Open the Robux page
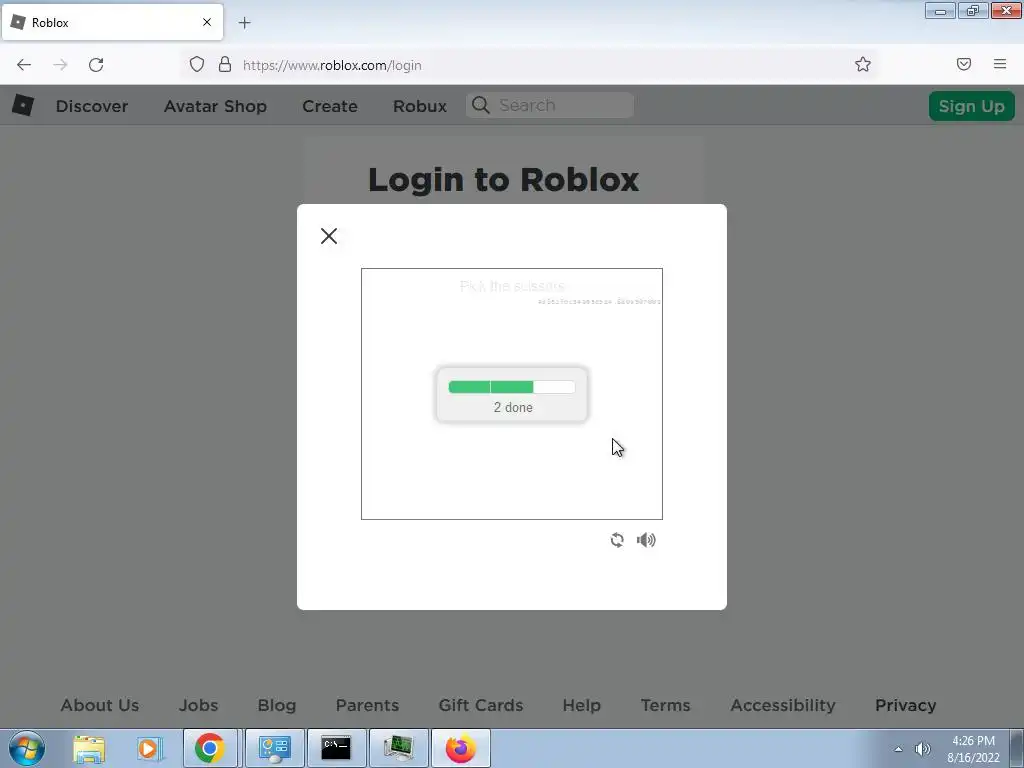This screenshot has height=768, width=1024. 420,106
